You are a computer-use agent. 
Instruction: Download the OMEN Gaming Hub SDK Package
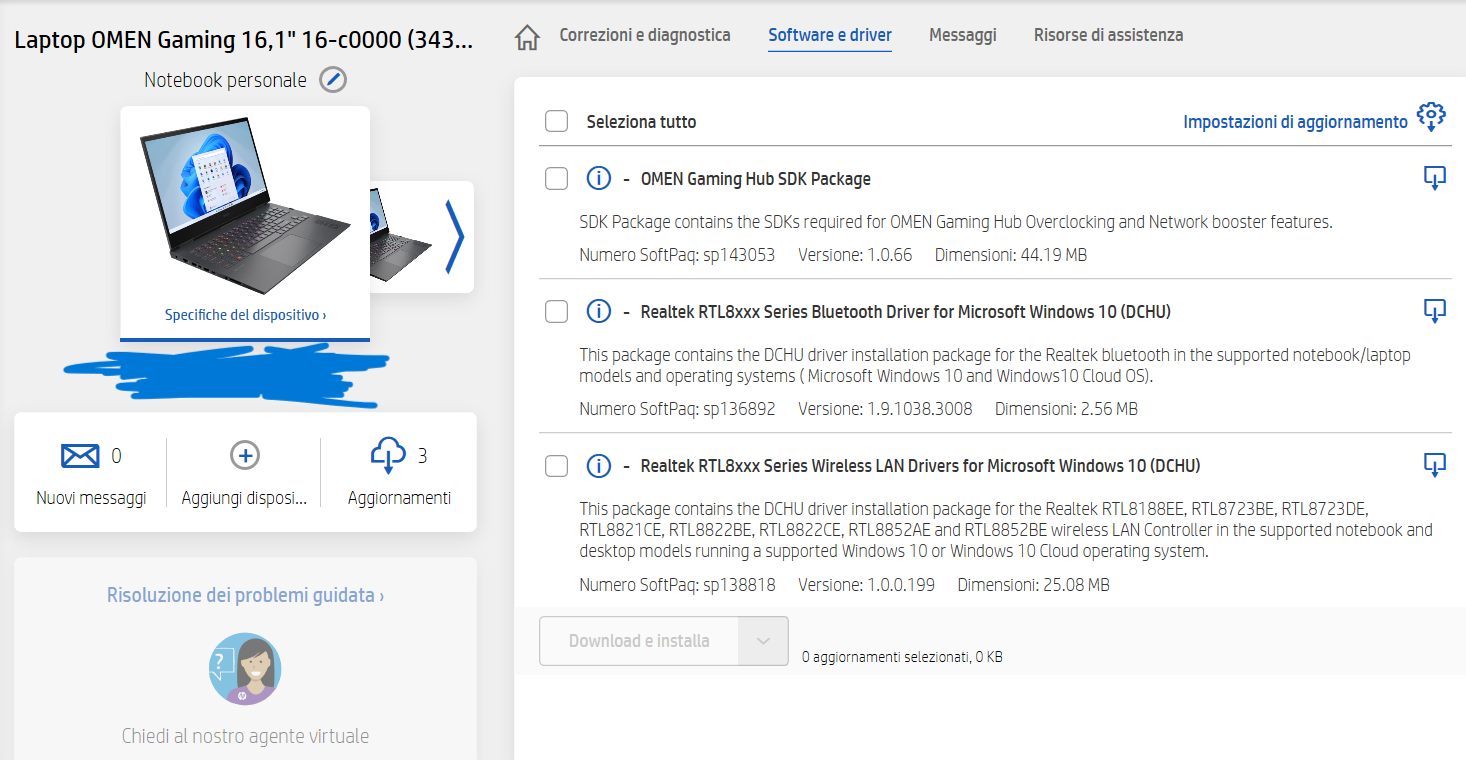[1435, 177]
